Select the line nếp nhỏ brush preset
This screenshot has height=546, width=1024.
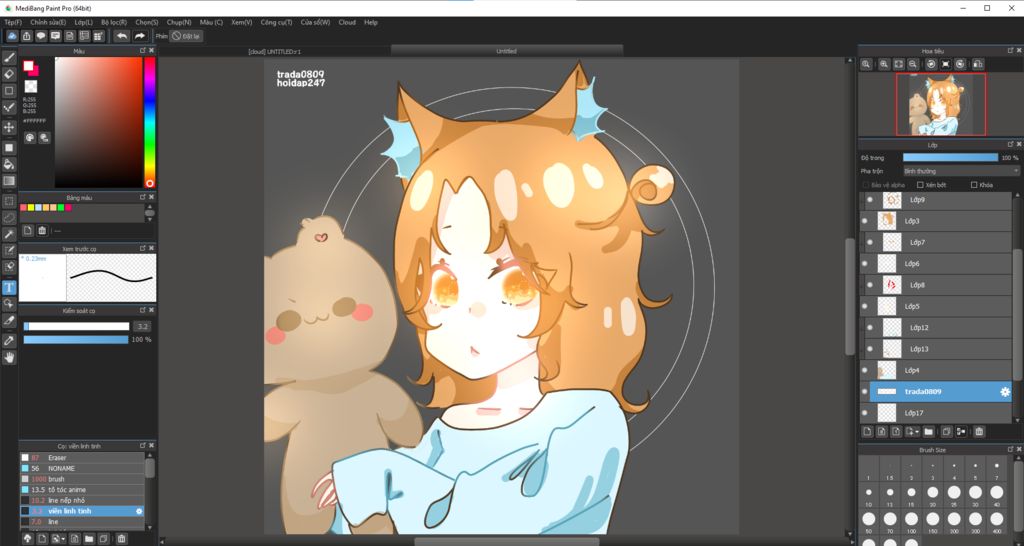[82, 500]
